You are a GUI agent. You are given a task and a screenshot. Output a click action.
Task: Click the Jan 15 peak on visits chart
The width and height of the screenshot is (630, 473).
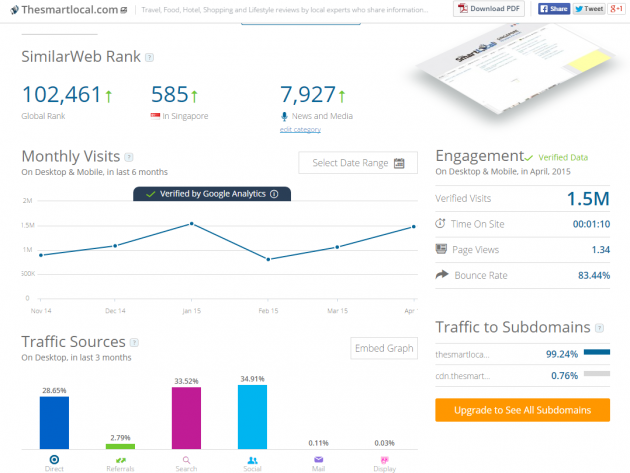tap(190, 223)
